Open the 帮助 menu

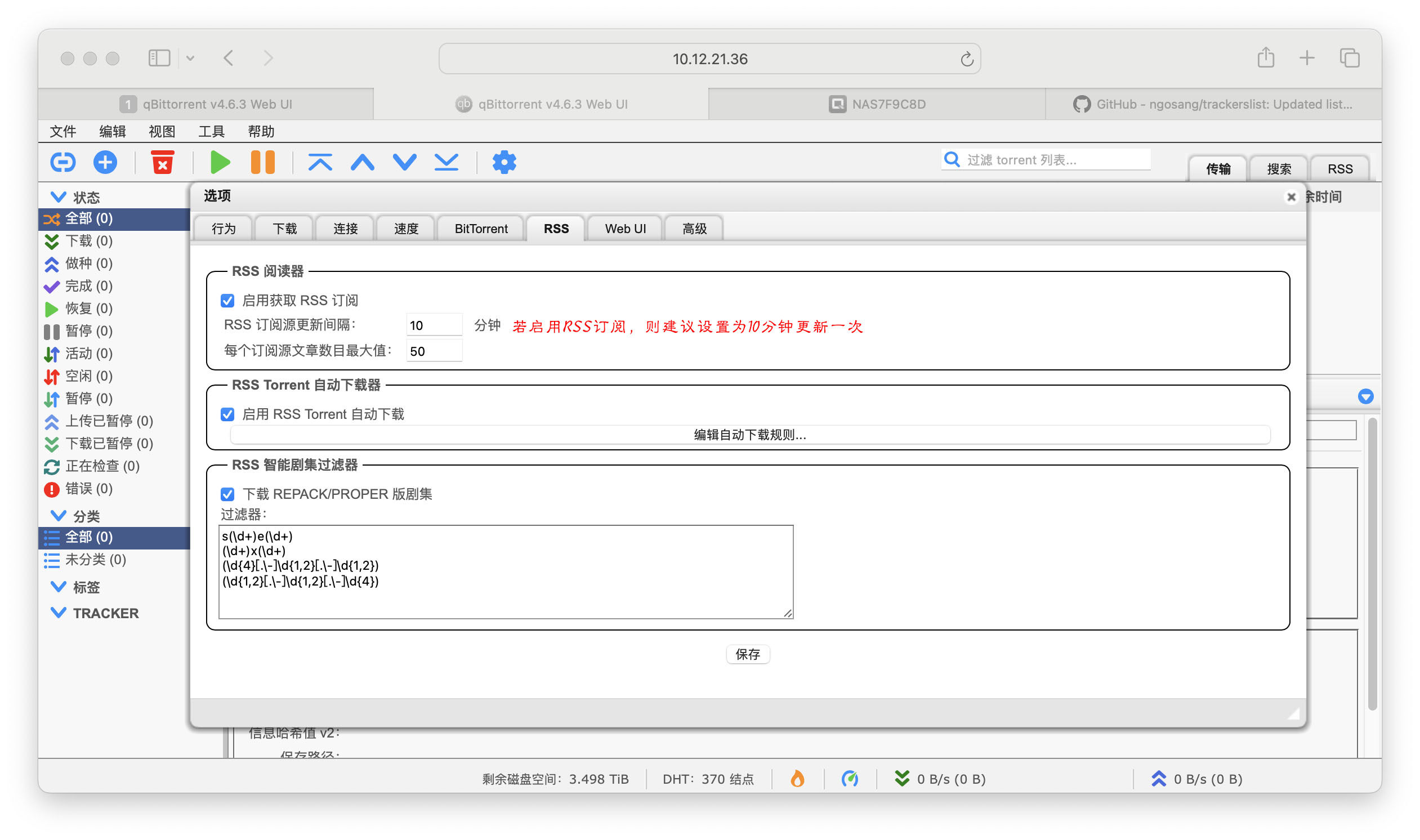pyautogui.click(x=261, y=131)
